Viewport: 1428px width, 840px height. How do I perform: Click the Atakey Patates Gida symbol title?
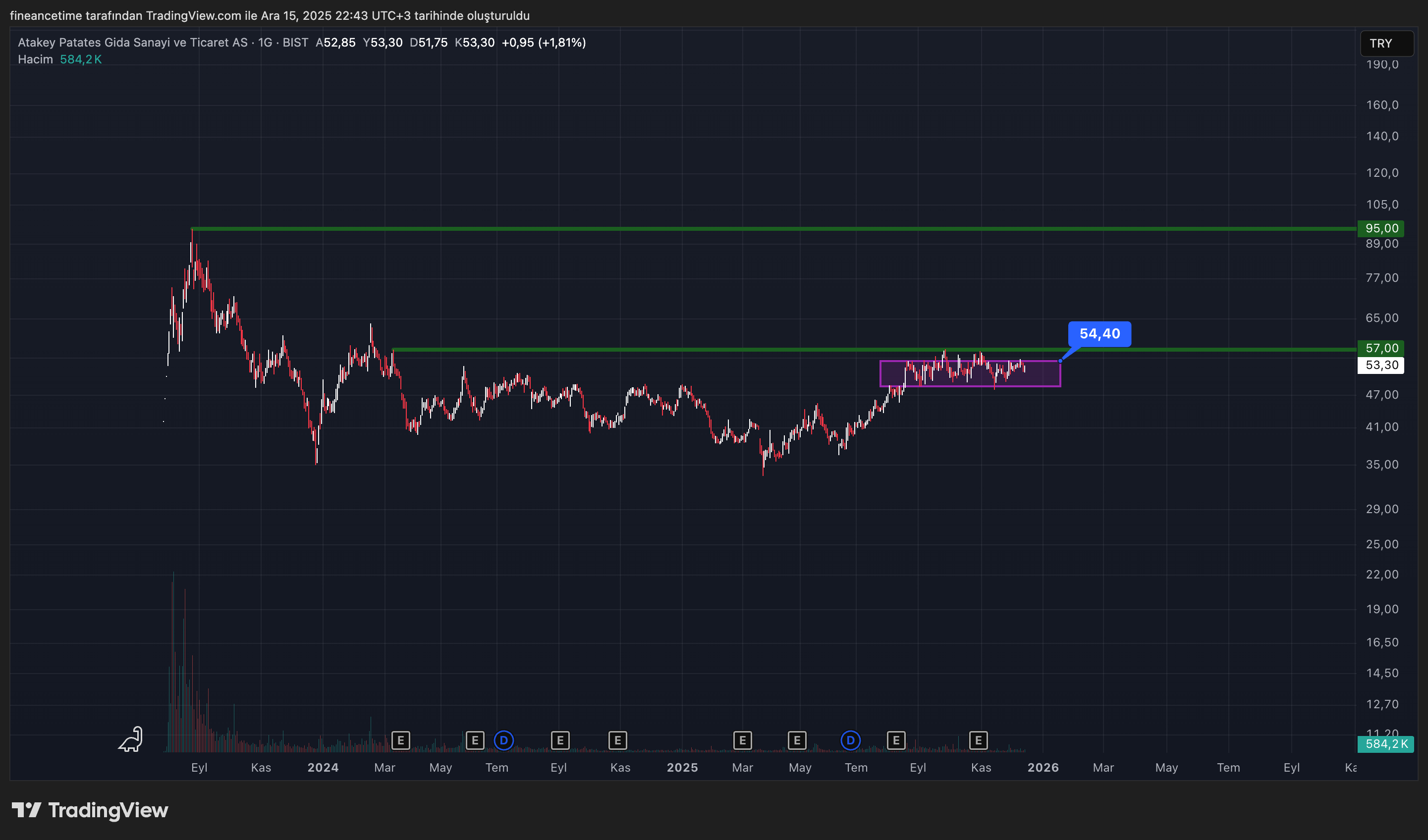(x=133, y=43)
